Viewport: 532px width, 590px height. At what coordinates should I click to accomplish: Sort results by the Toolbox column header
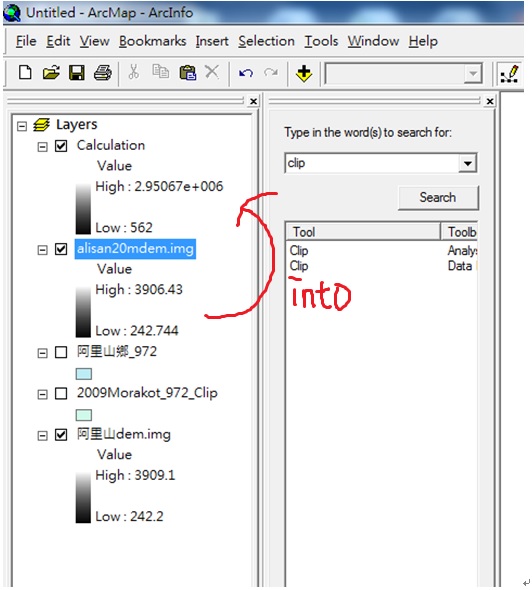click(459, 231)
